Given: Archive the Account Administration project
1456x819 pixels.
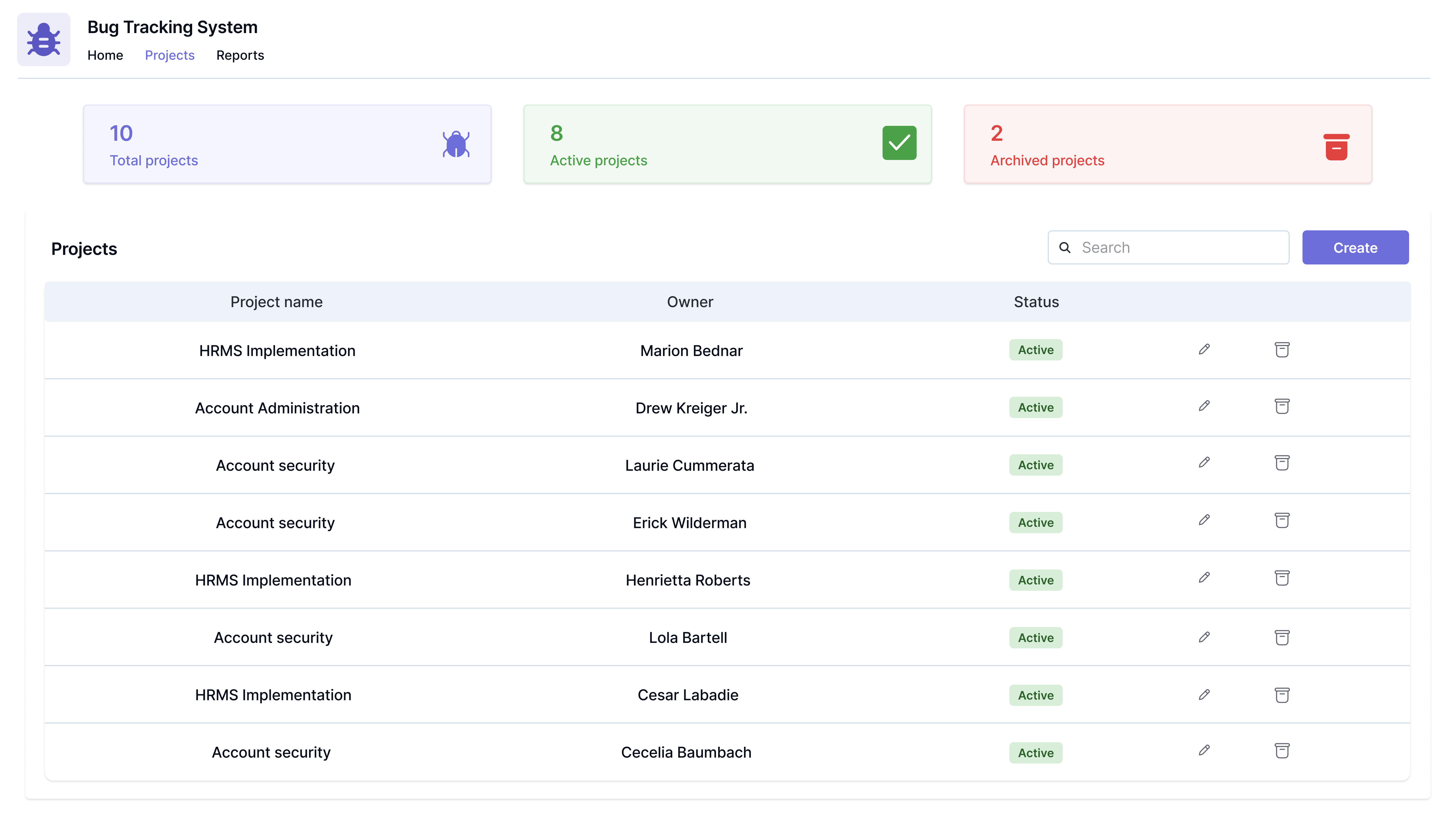Looking at the screenshot, I should click(1282, 406).
